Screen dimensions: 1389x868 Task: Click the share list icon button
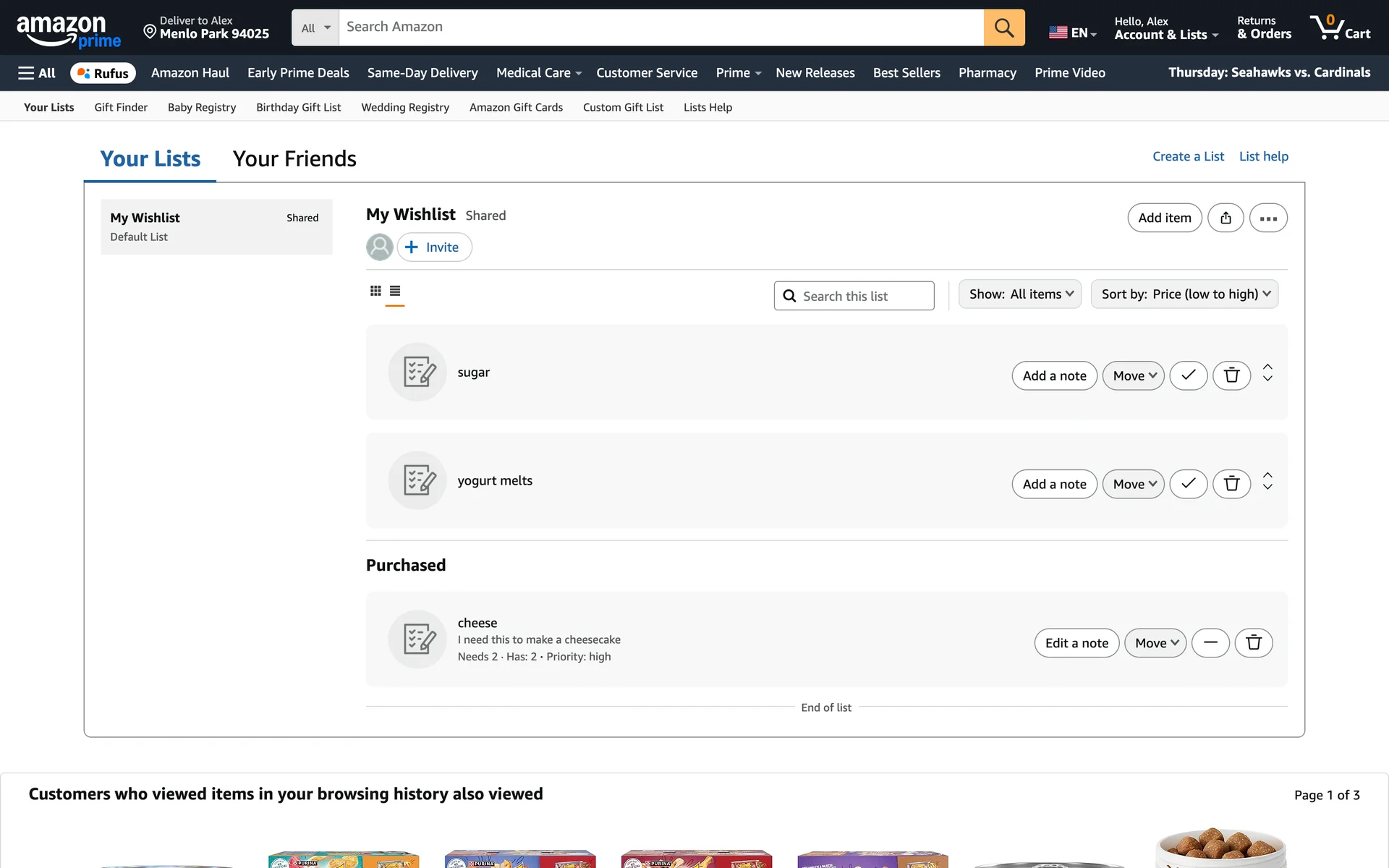[x=1226, y=218]
